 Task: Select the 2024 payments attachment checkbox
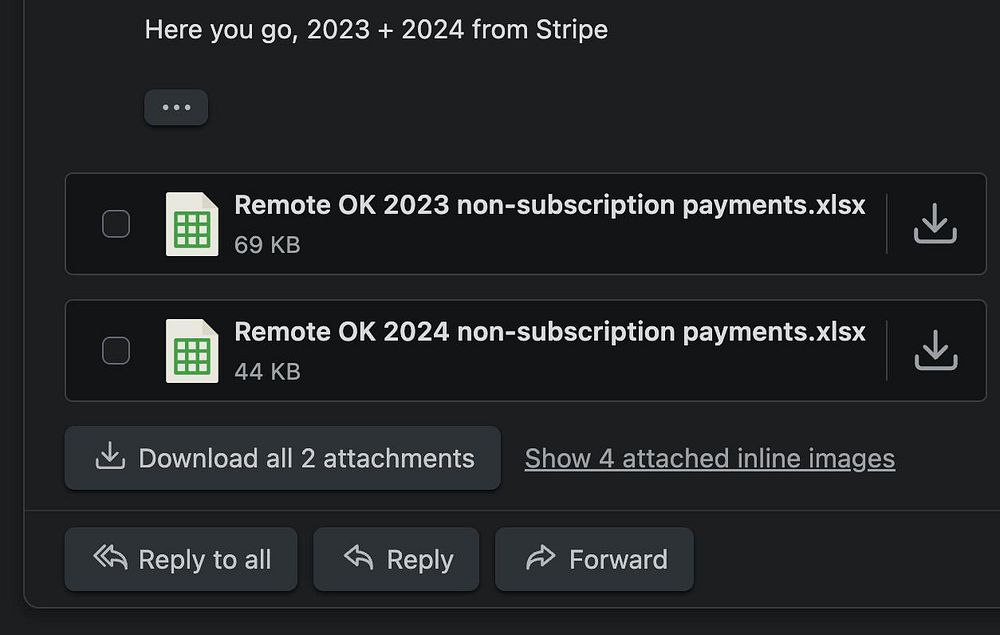(x=116, y=351)
